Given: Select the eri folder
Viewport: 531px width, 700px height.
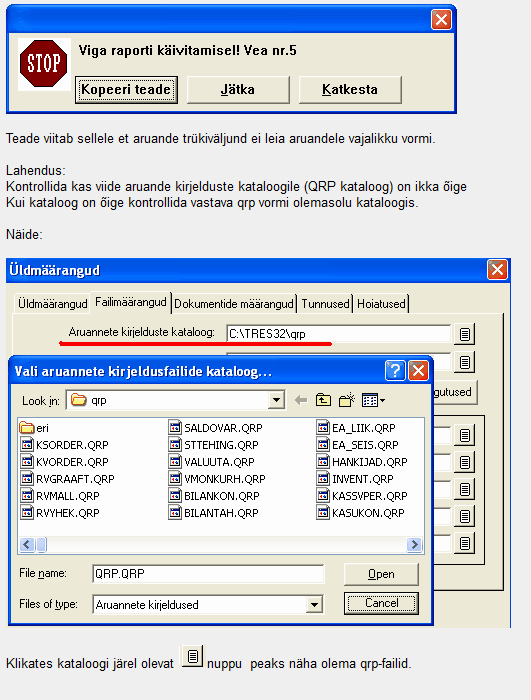Looking at the screenshot, I should 34,428.
